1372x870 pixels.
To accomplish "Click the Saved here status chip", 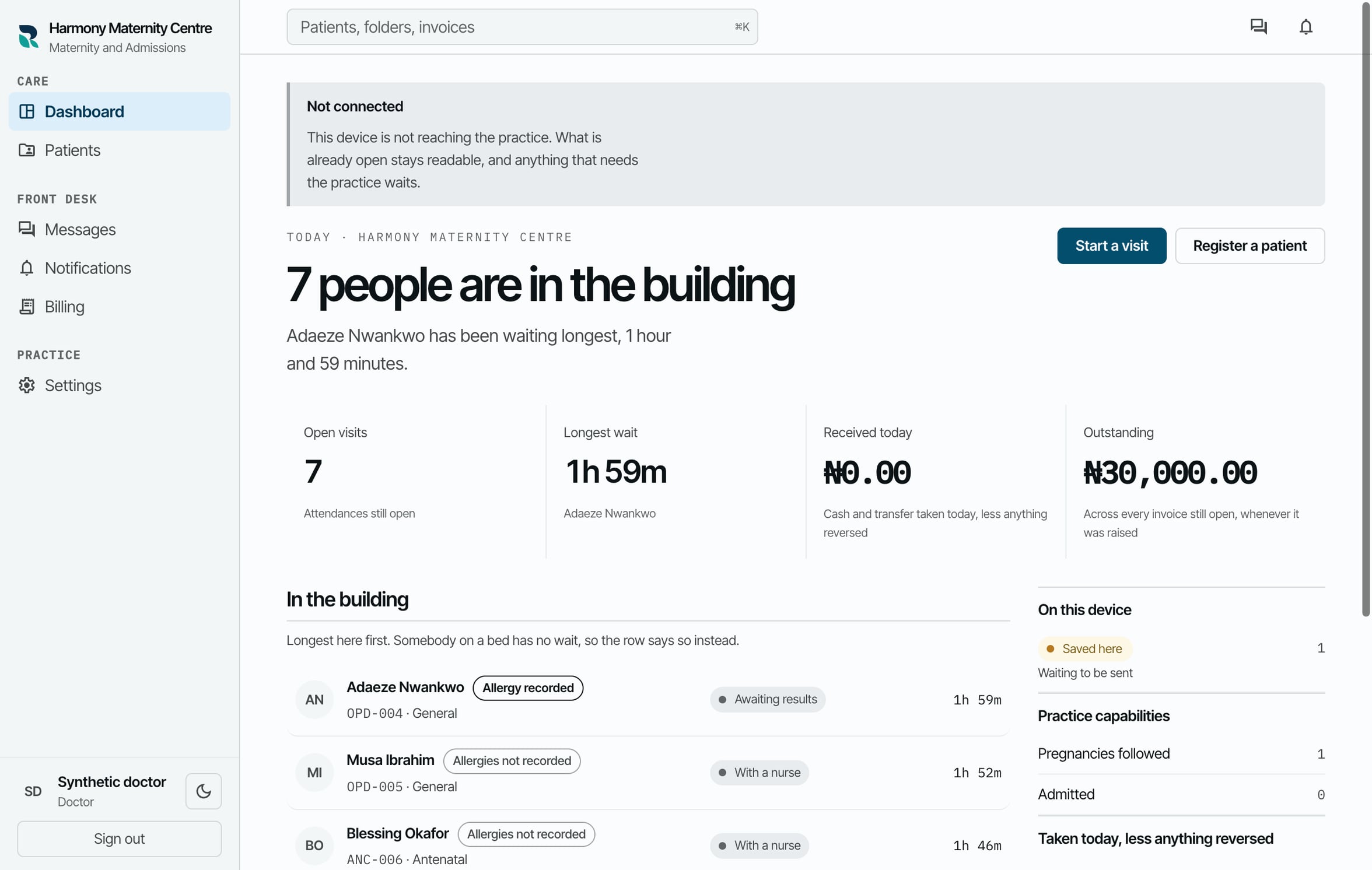I will [1085, 649].
